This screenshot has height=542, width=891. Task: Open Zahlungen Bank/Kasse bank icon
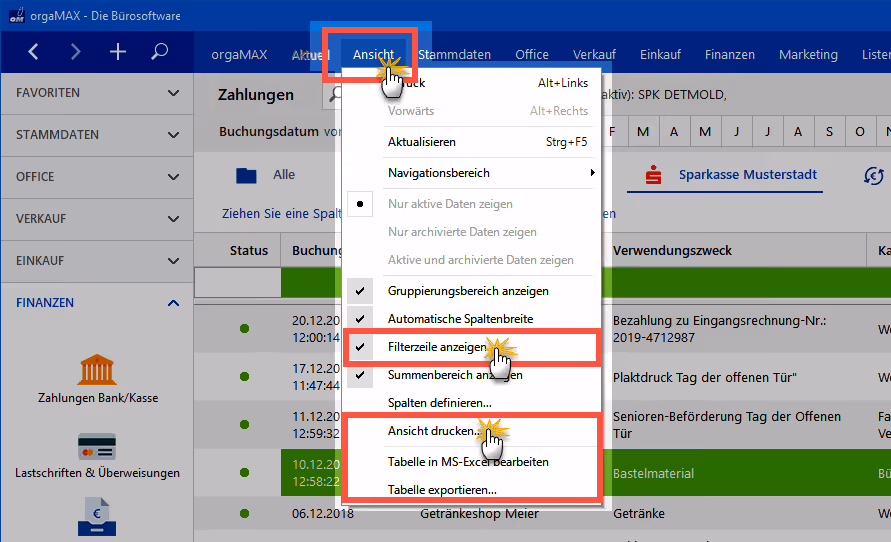pyautogui.click(x=97, y=370)
